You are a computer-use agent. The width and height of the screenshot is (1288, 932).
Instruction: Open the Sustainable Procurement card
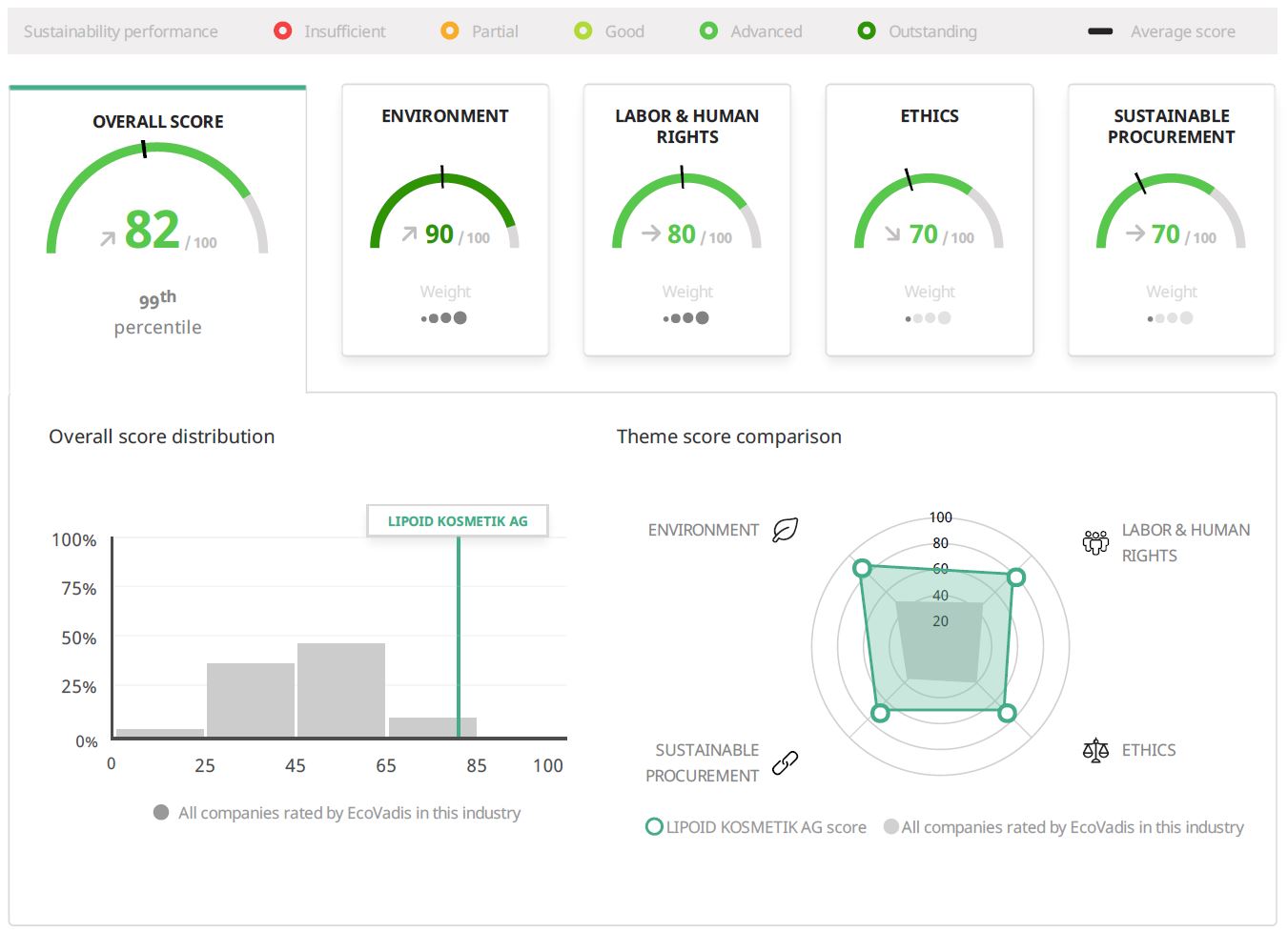[x=1172, y=220]
